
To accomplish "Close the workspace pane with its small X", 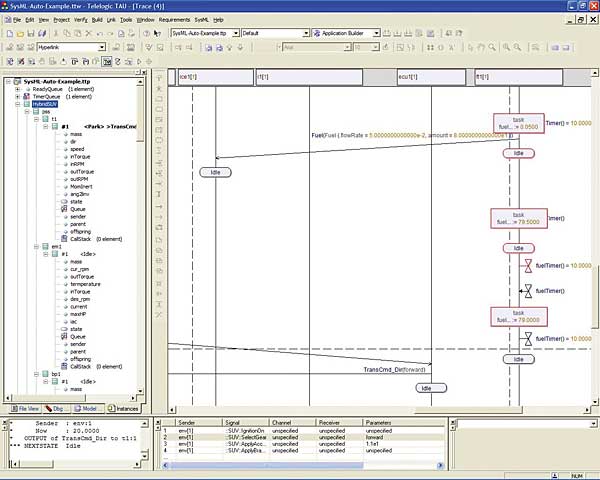I will tap(144, 72).
